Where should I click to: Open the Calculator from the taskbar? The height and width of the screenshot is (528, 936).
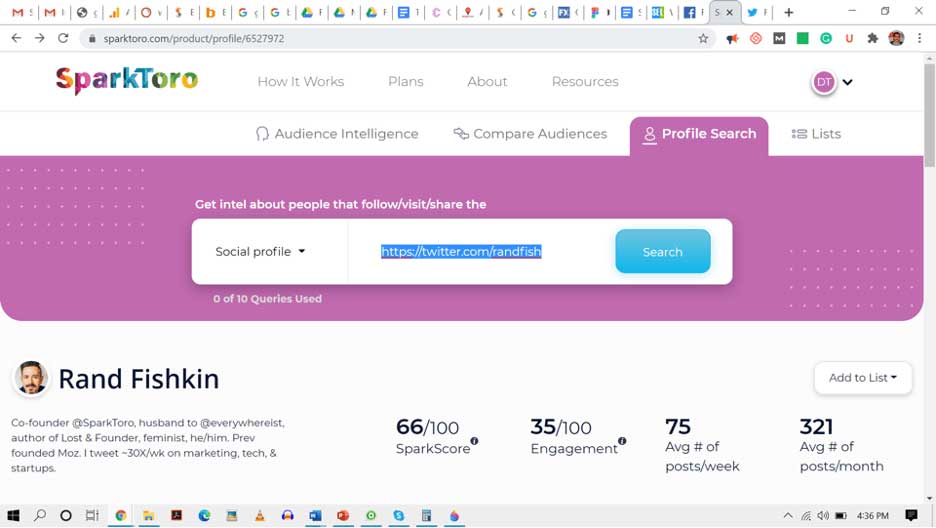click(426, 515)
